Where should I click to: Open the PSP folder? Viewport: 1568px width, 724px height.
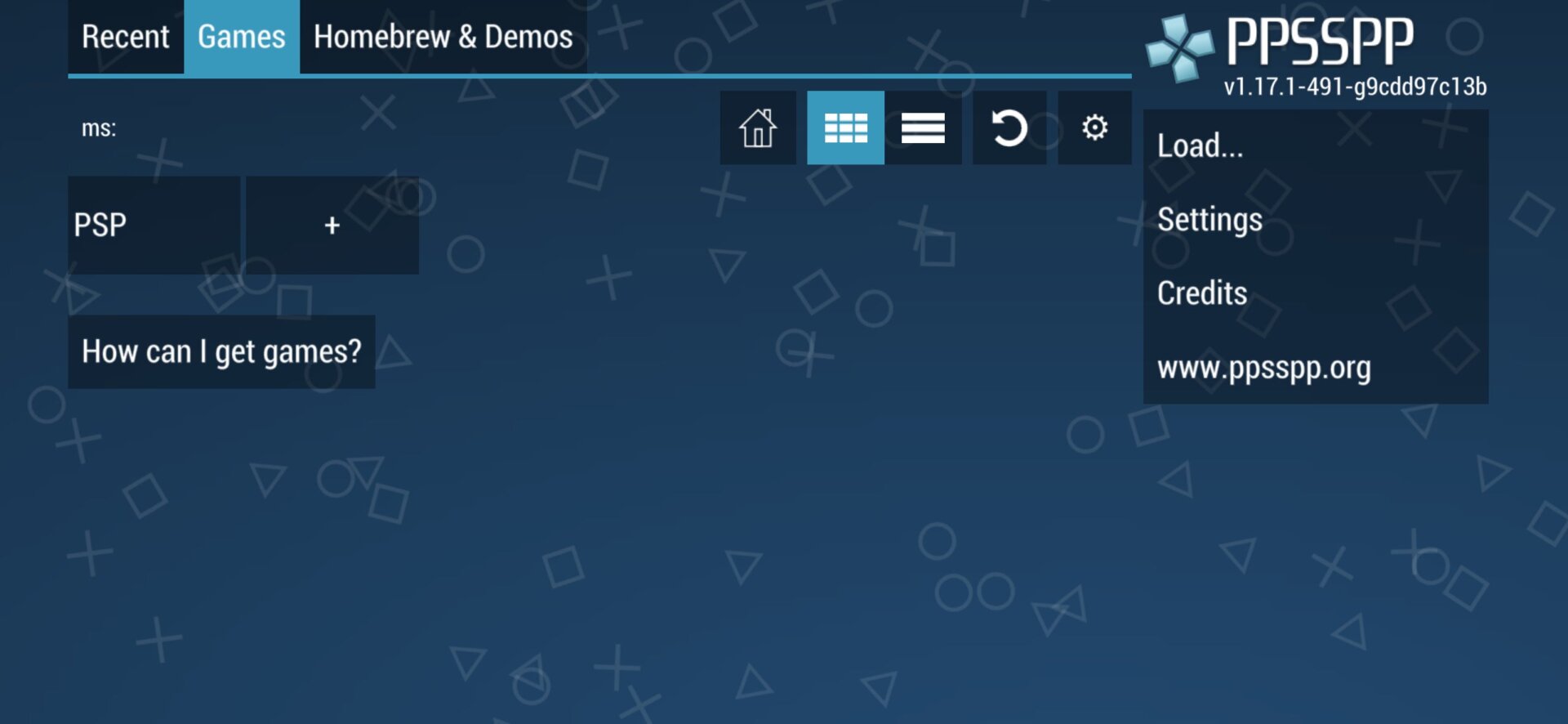[x=154, y=226]
